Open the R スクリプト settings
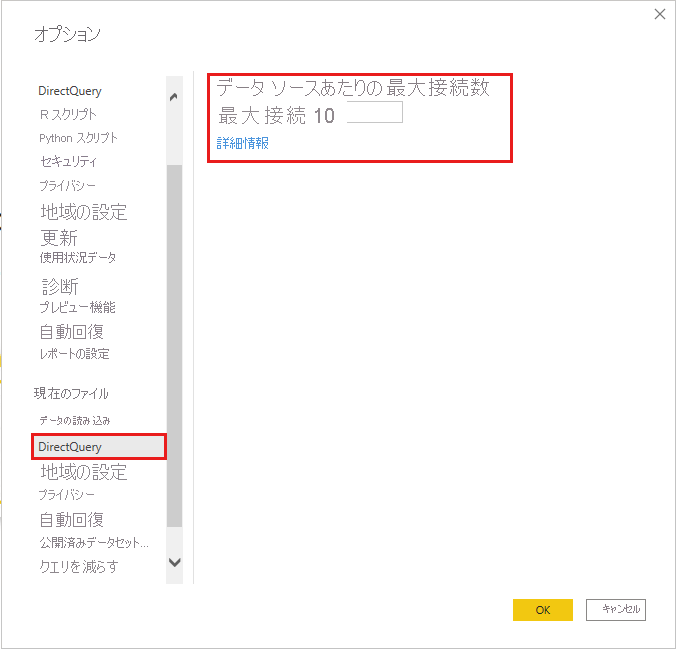This screenshot has width=676, height=649. point(68,114)
